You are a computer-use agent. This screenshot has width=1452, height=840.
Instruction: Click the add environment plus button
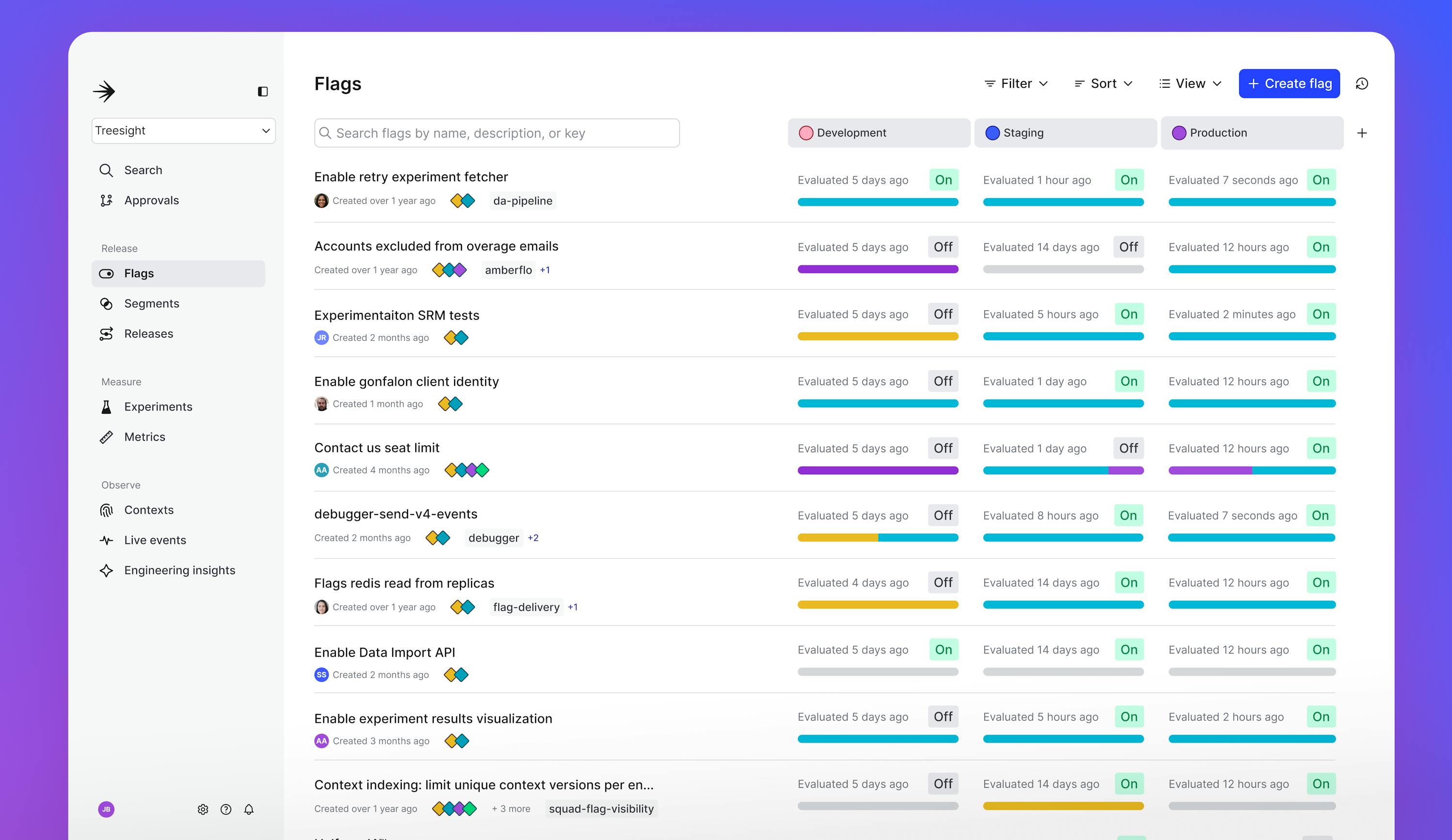tap(1362, 132)
